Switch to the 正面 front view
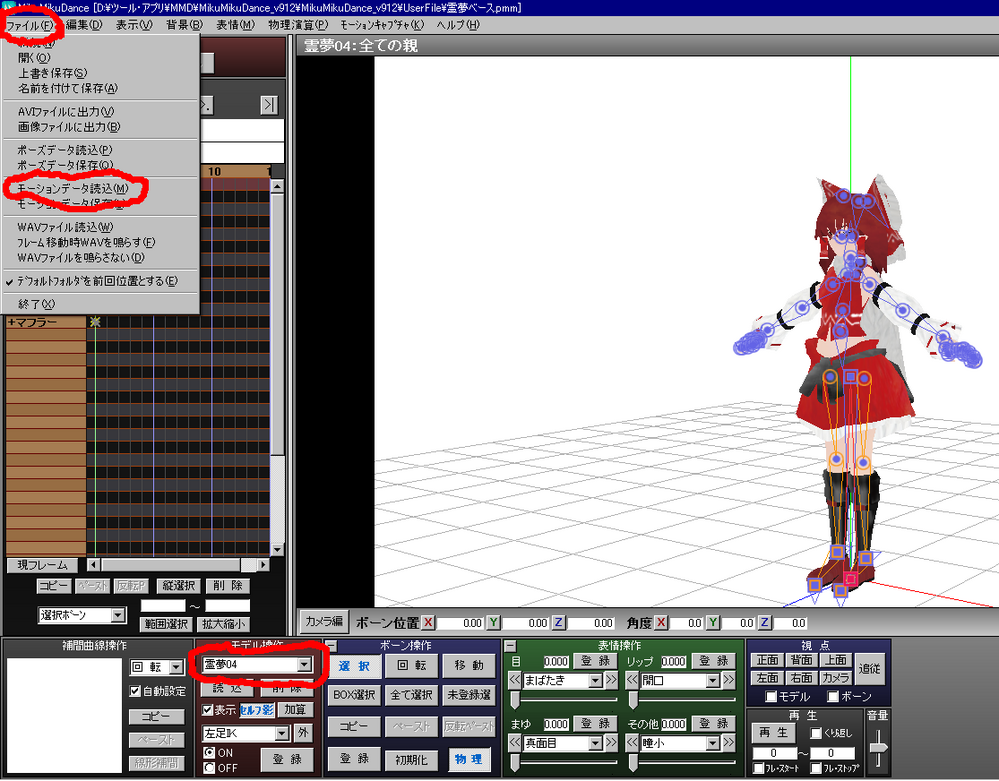 point(767,660)
